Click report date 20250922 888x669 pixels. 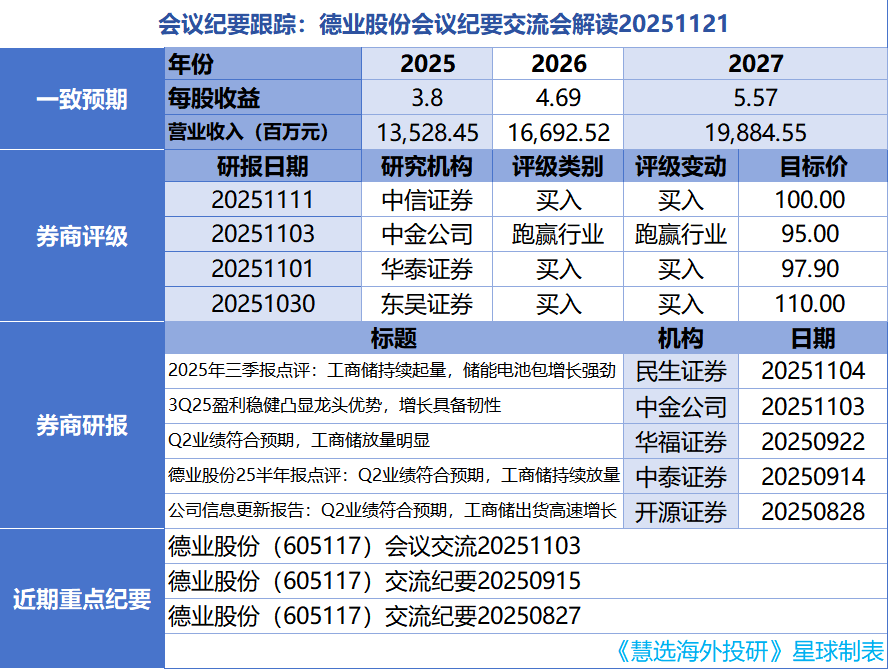point(813,441)
